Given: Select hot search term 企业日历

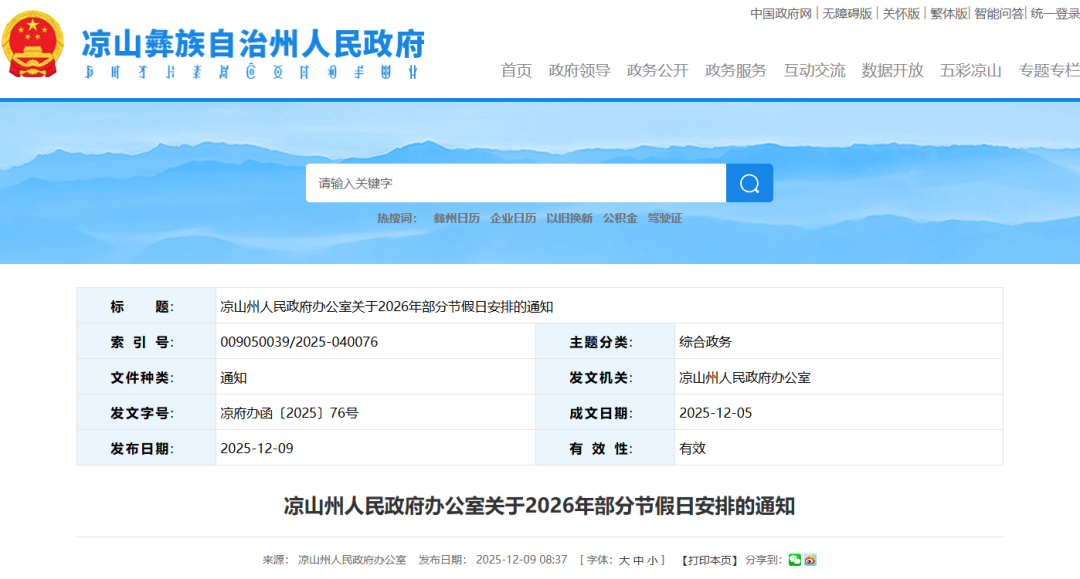Looking at the screenshot, I should coord(513,218).
